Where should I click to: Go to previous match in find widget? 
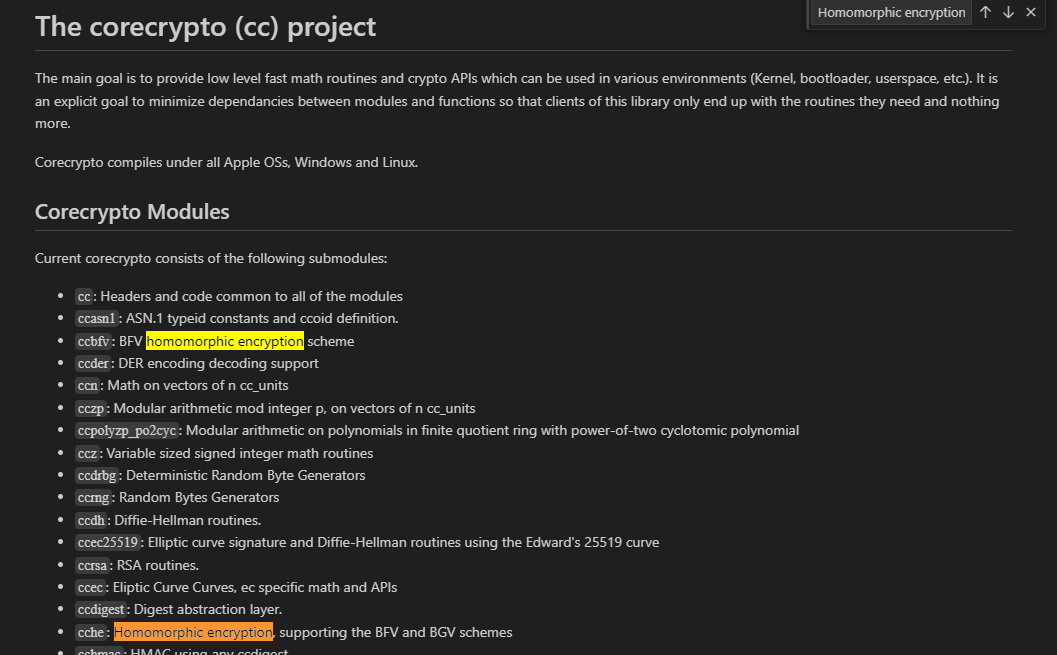click(x=985, y=12)
